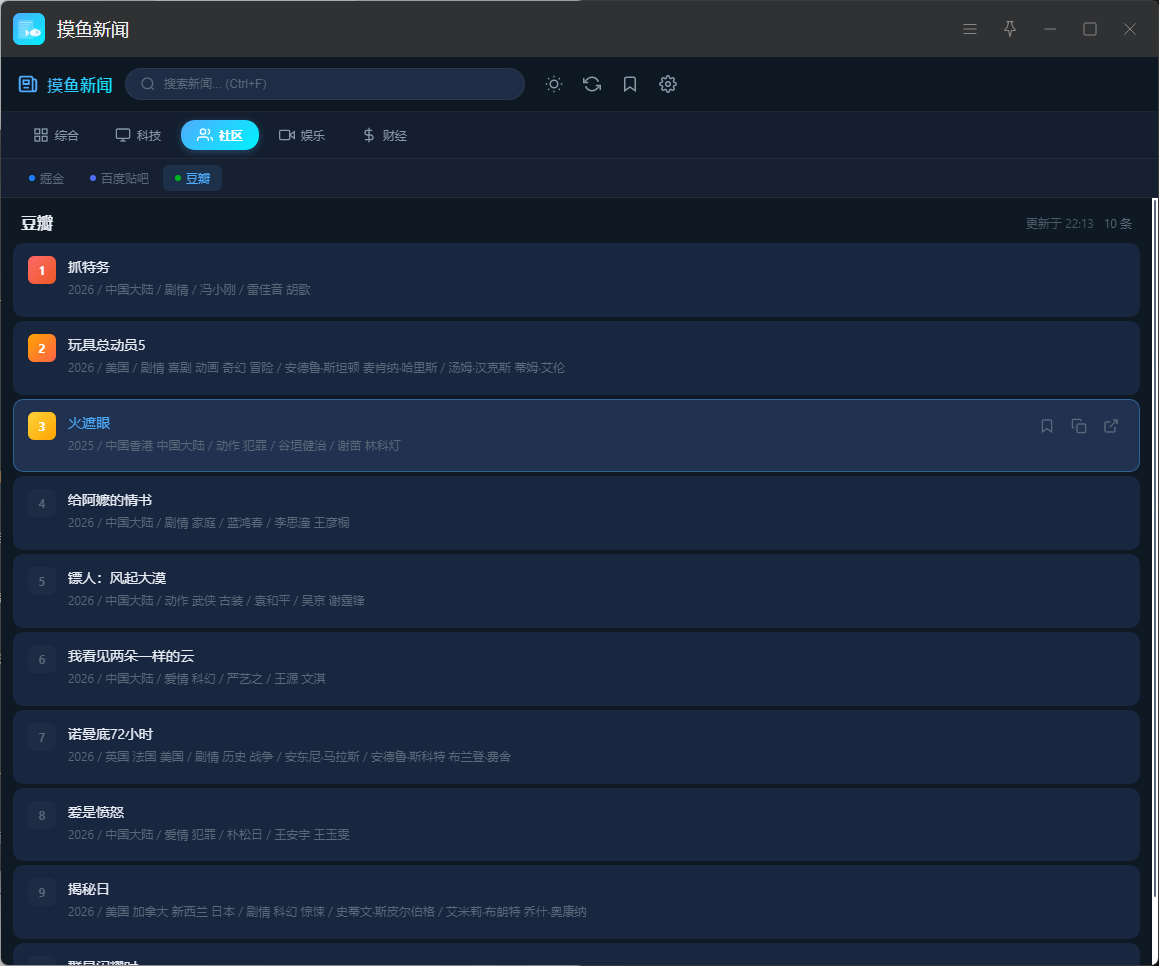Click the 摸鱼新闻 app logo in title bar
This screenshot has width=1159, height=966.
[29, 29]
